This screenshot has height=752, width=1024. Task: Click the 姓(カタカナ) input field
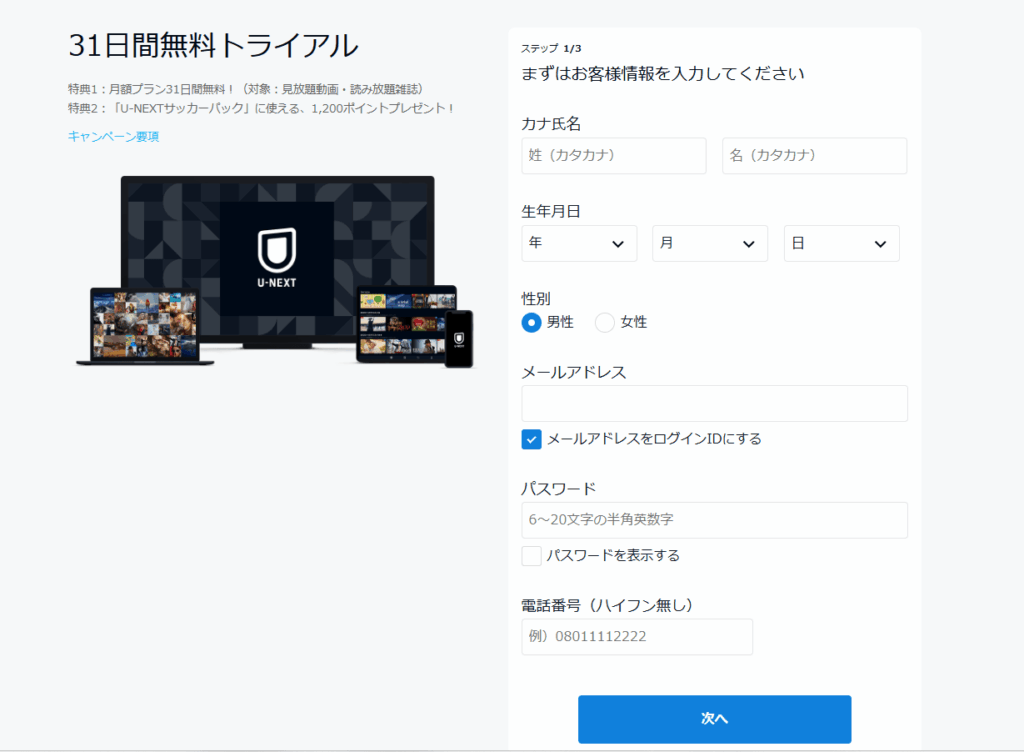(614, 155)
